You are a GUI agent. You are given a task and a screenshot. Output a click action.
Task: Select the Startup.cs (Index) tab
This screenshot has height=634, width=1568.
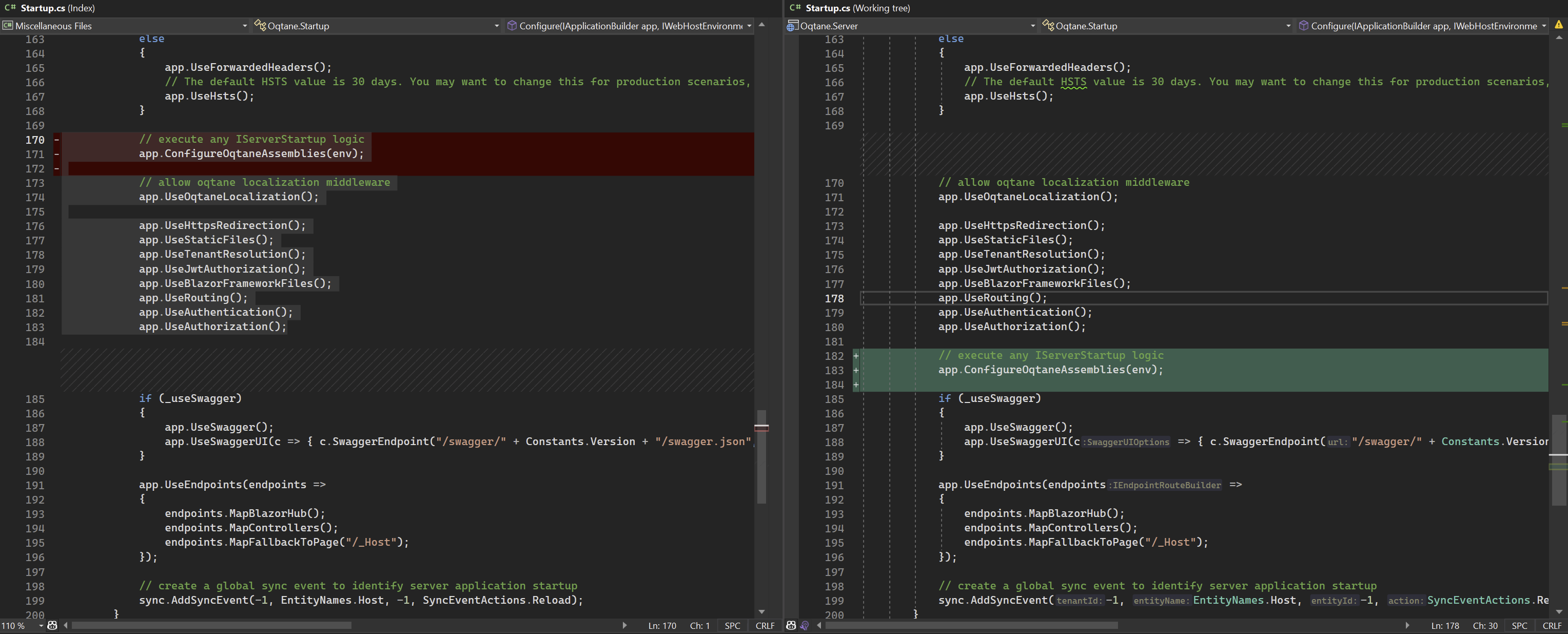[52, 8]
